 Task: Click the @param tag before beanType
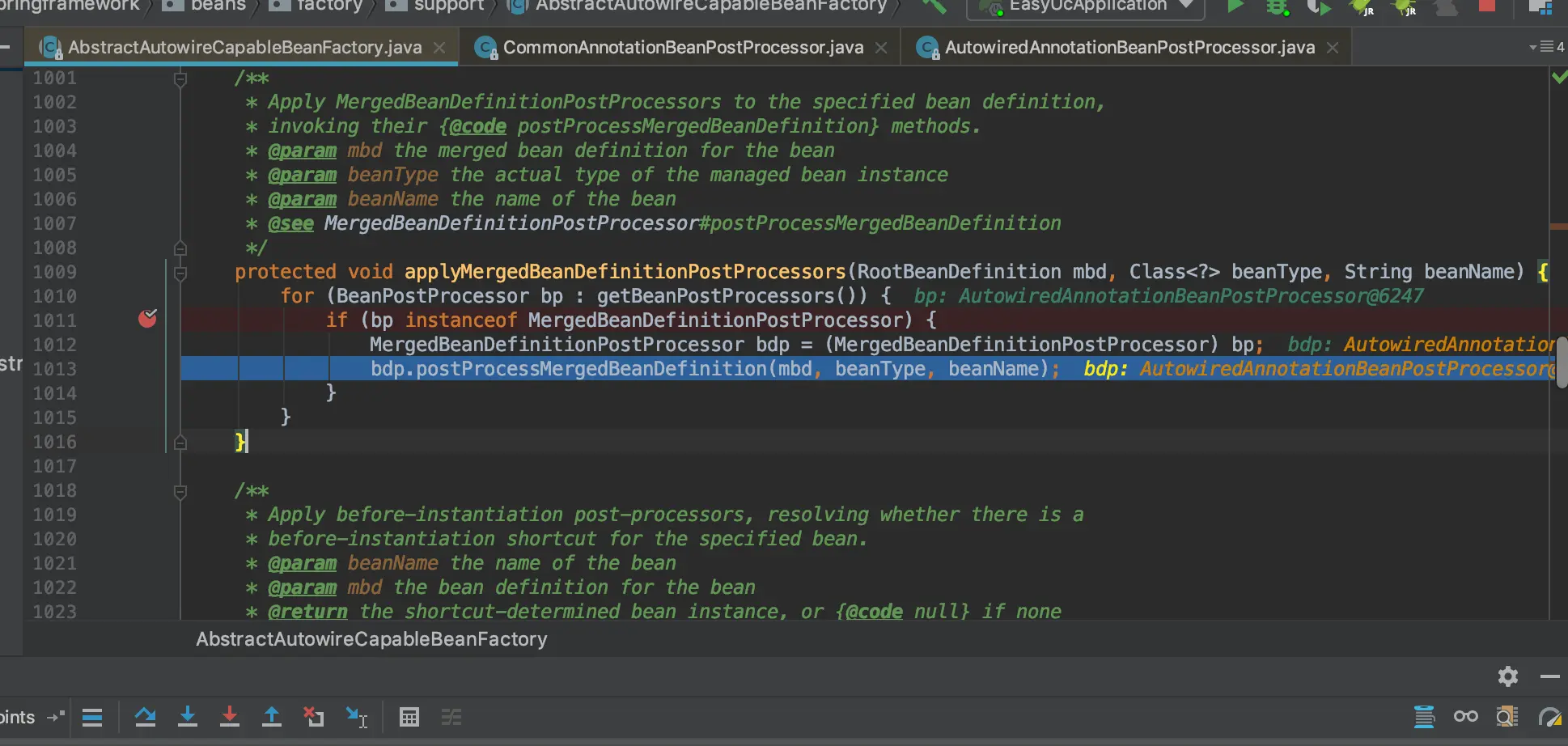tap(302, 175)
